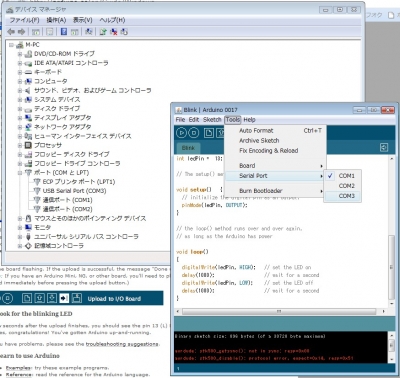Click the Scan for hardware changes icon
The width and height of the screenshot is (400, 378).
pos(89,32)
